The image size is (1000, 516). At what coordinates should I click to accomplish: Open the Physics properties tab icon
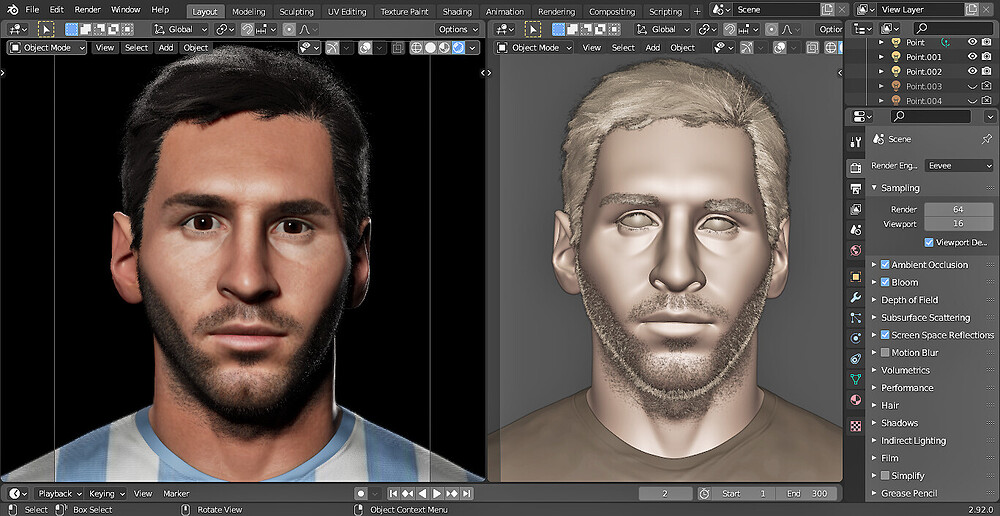click(856, 338)
